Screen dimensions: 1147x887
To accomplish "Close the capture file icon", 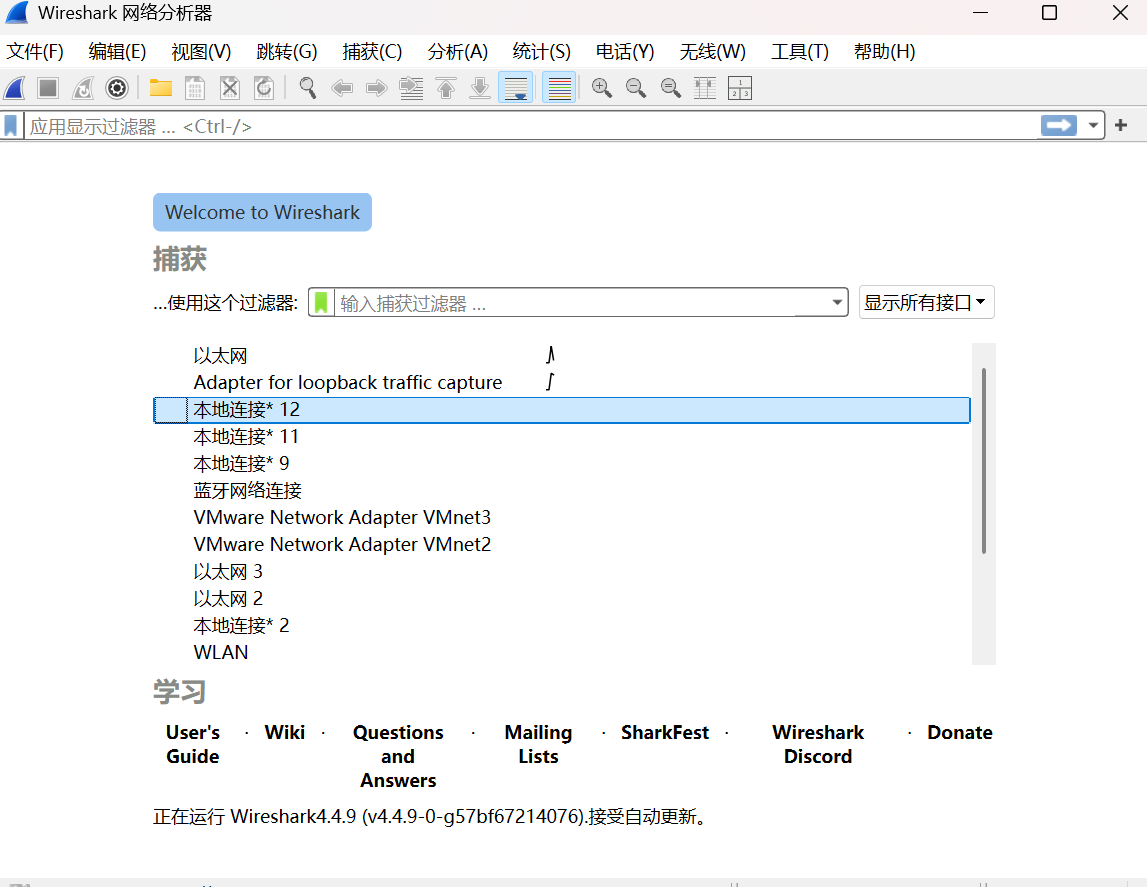I will [x=230, y=88].
